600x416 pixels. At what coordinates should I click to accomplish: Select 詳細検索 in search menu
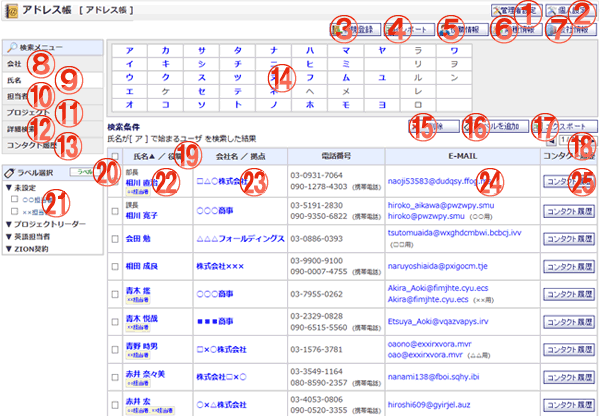click(52, 129)
